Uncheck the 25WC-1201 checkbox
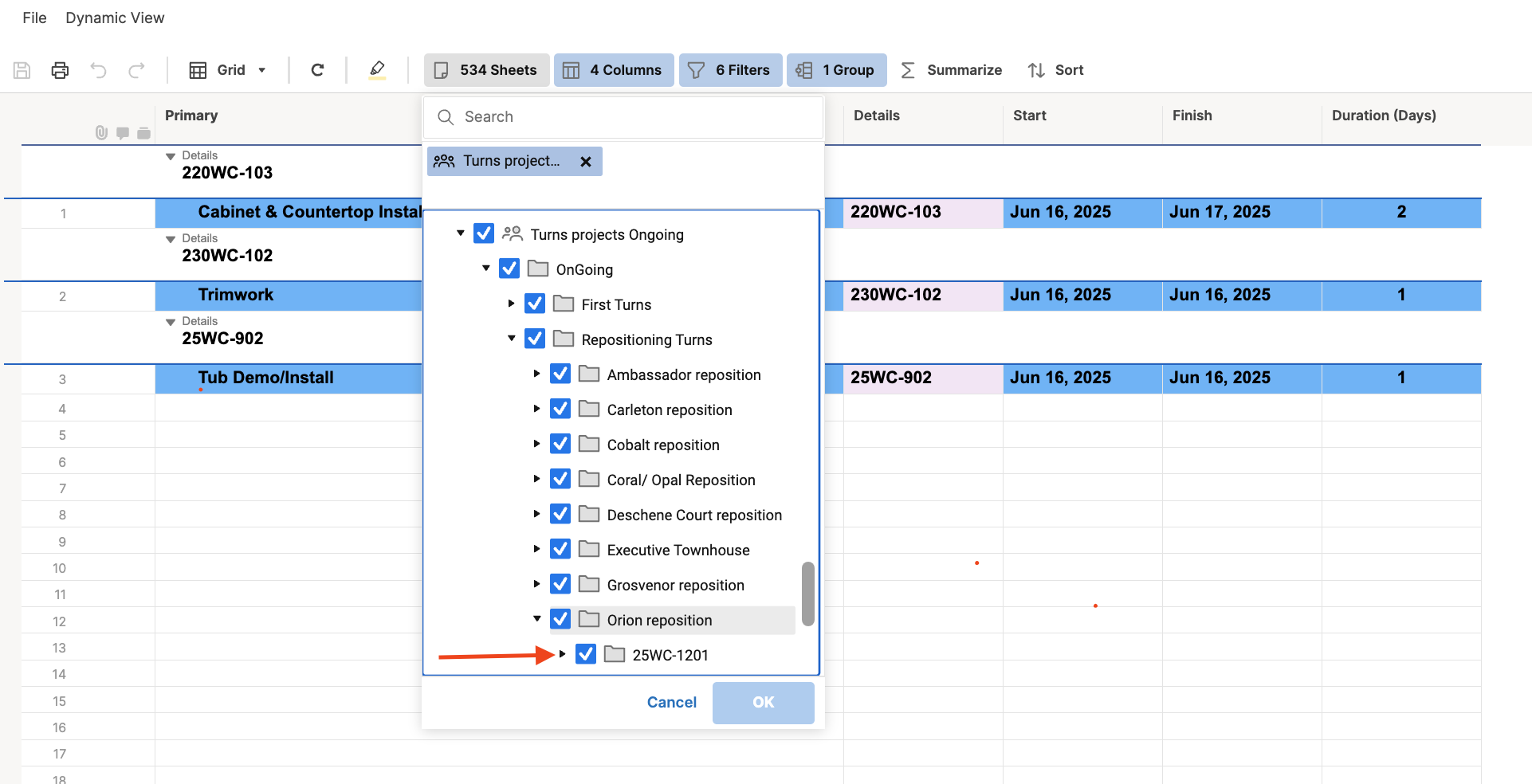Viewport: 1532px width, 784px height. (586, 654)
